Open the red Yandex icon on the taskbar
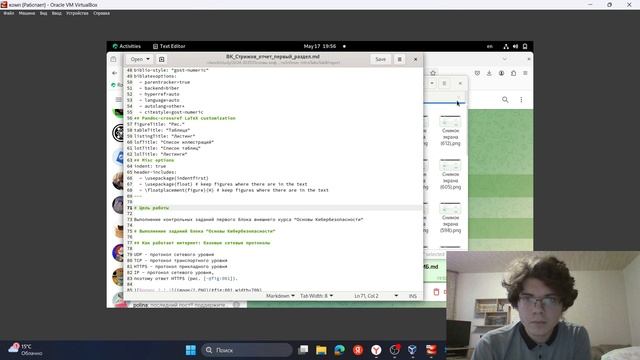This screenshot has height=360, width=640. pyautogui.click(x=358, y=350)
